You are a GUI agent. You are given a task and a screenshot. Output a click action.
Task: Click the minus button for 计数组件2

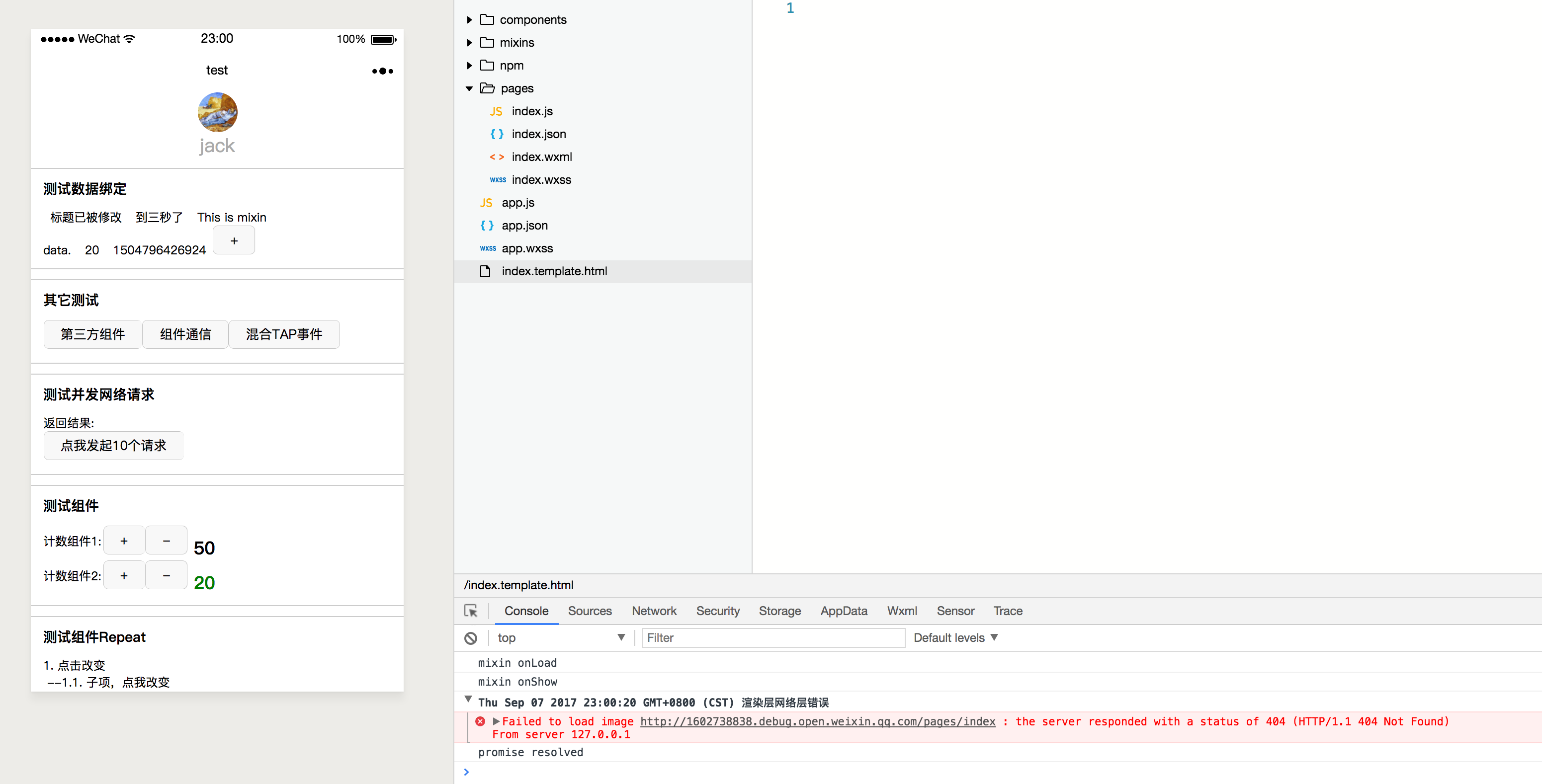coord(167,576)
